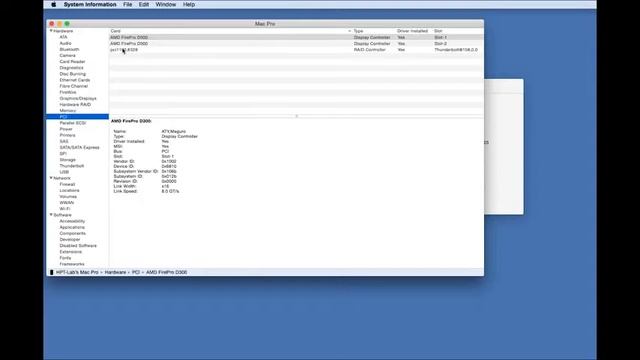The height and width of the screenshot is (360, 640).
Task: Select Memory in the sidebar
Action: (x=68, y=111)
